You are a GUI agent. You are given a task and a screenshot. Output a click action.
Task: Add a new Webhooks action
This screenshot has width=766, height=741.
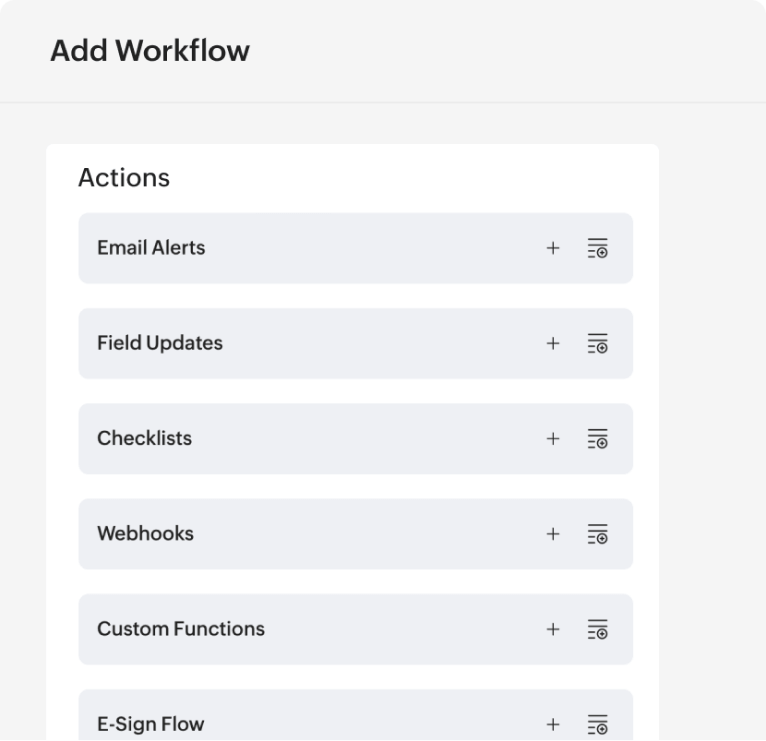tap(553, 534)
